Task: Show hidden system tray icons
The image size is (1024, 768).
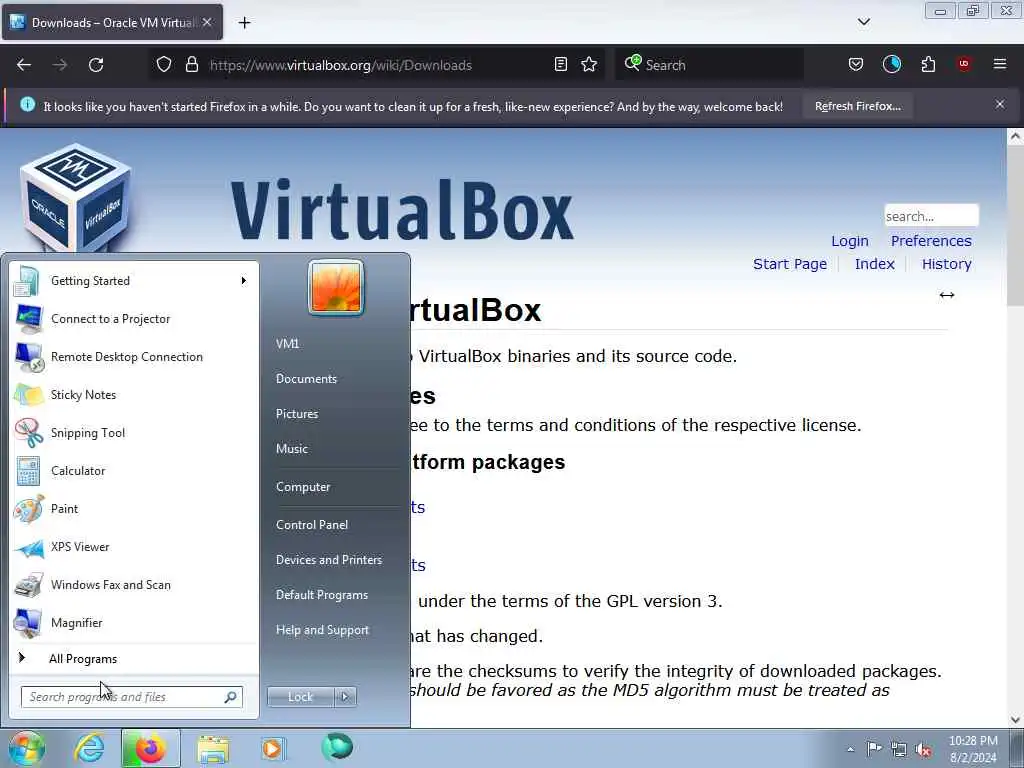Action: [x=850, y=750]
